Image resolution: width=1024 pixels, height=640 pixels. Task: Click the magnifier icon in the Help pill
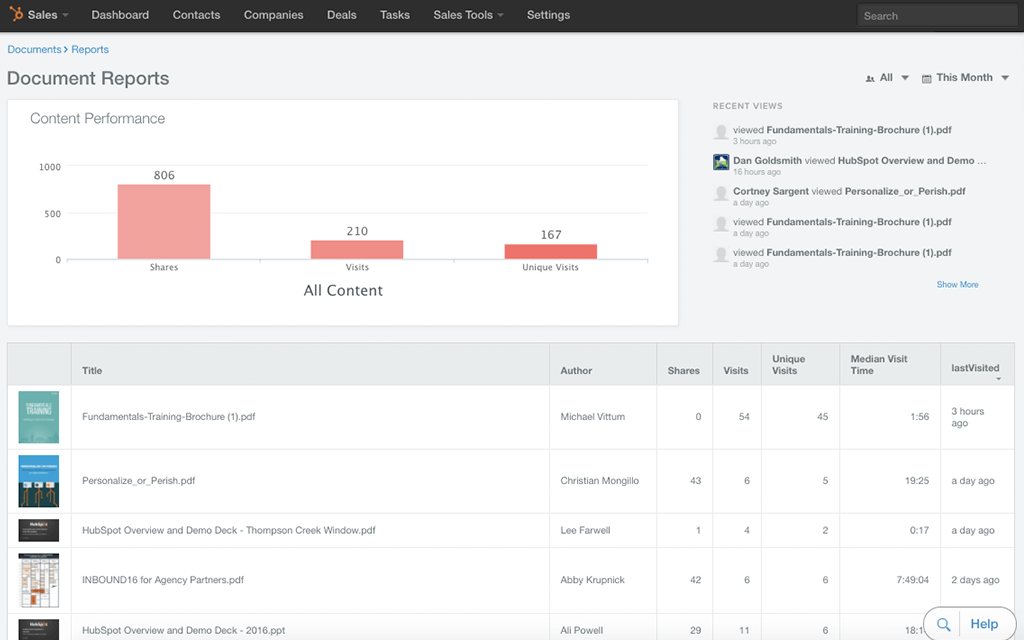click(x=943, y=624)
